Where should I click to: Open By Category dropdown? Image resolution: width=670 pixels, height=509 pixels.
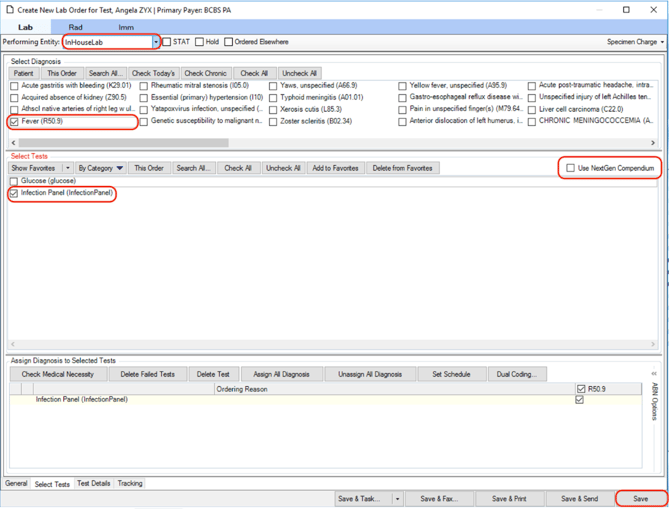[x=101, y=168]
